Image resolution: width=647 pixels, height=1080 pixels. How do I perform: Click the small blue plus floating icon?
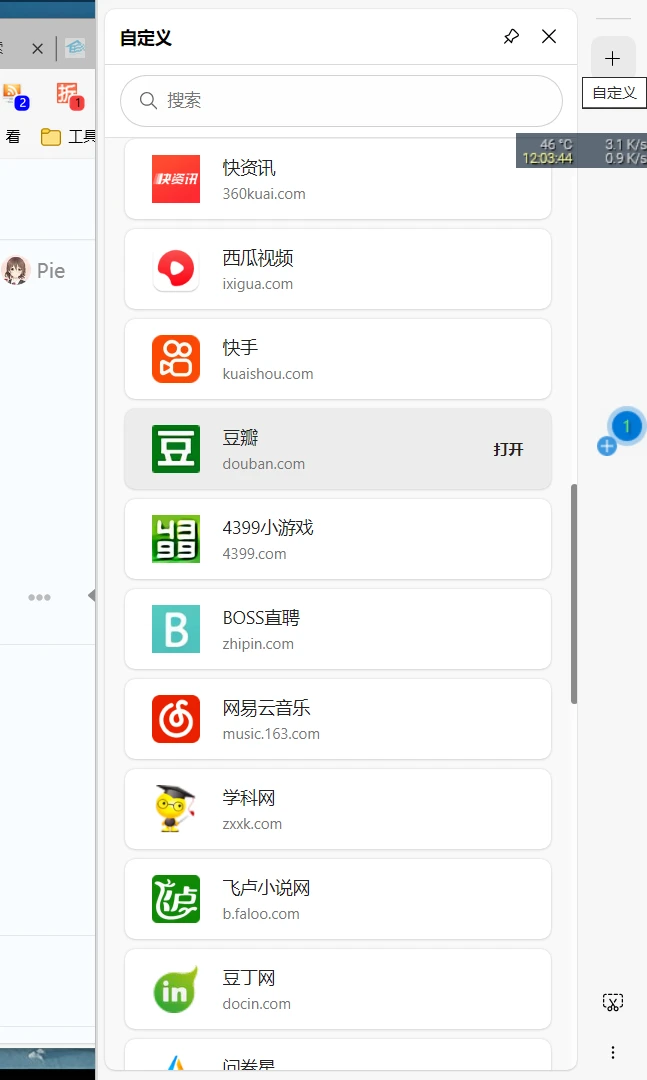(x=606, y=447)
